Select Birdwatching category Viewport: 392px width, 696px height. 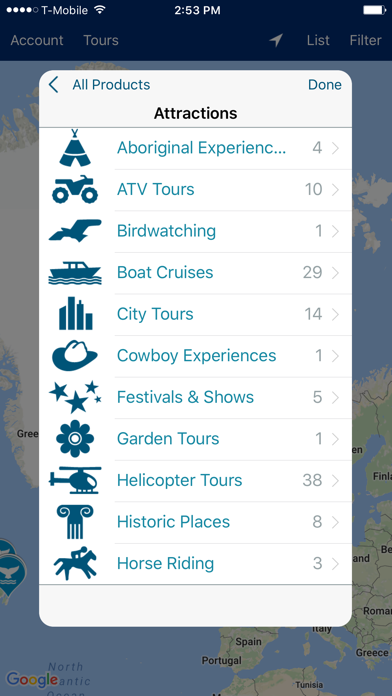click(x=195, y=231)
